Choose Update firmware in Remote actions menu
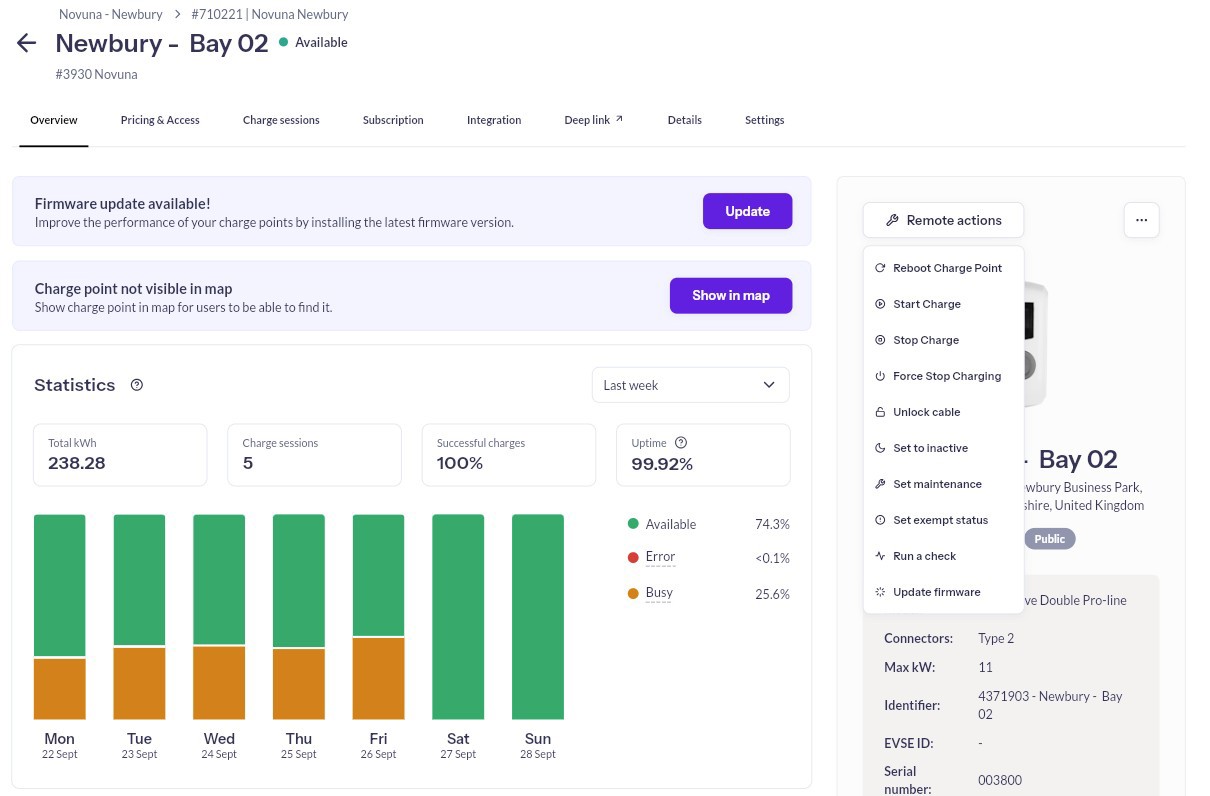This screenshot has height=796, width=1210. click(936, 592)
